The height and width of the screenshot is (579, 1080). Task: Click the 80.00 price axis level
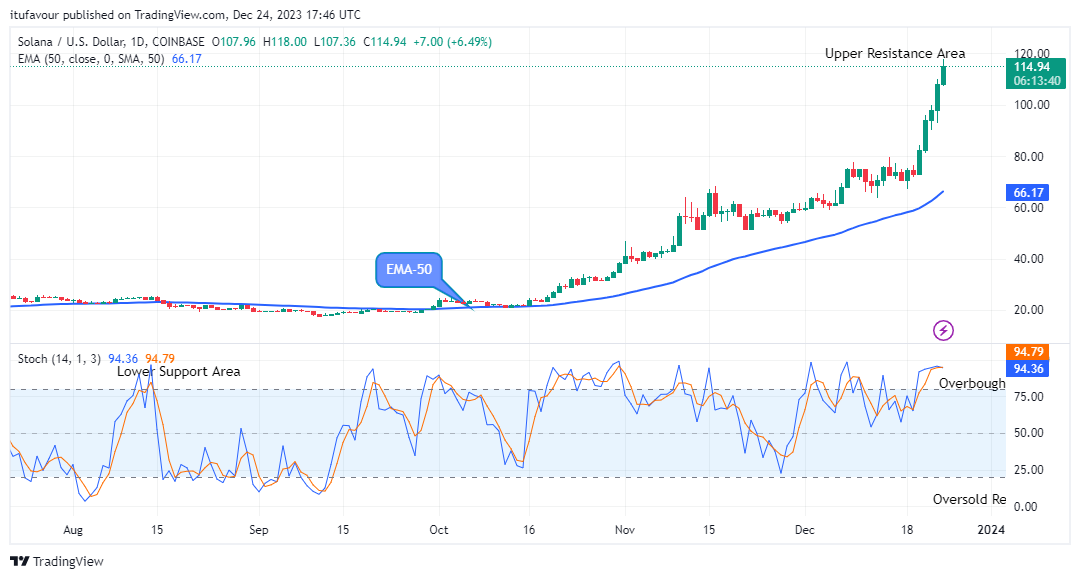(x=1029, y=156)
